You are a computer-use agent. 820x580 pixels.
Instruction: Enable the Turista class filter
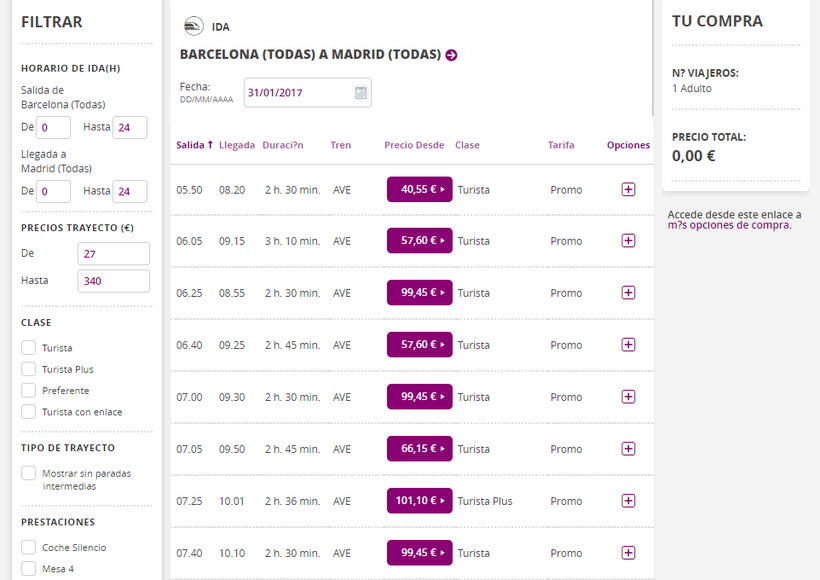(x=29, y=348)
